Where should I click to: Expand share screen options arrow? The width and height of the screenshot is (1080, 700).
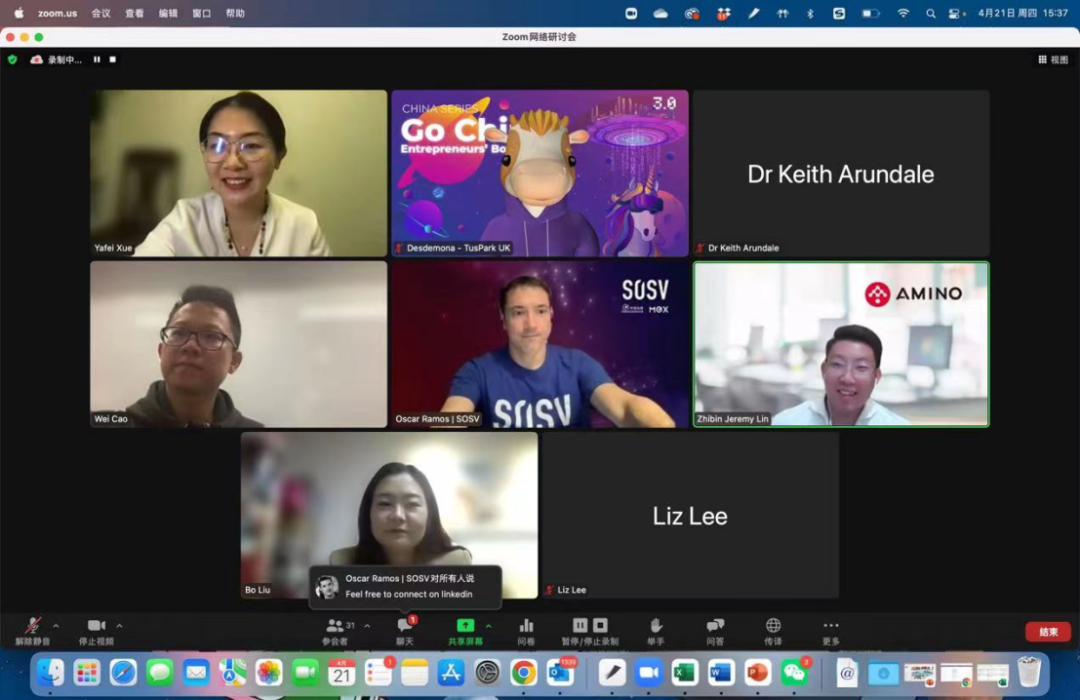click(488, 626)
